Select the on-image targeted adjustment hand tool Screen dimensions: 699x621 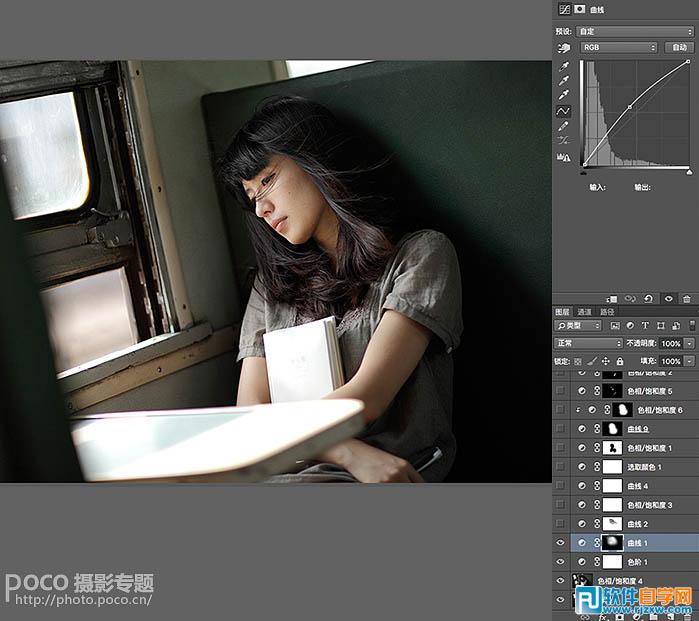coord(564,48)
